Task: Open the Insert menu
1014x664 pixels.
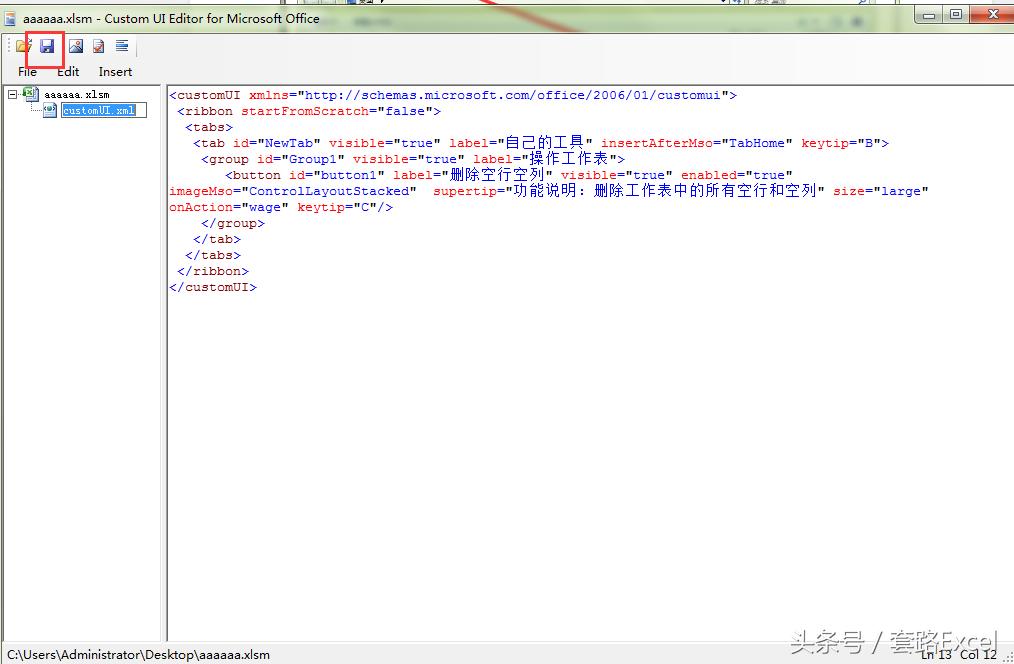Action: coord(115,72)
